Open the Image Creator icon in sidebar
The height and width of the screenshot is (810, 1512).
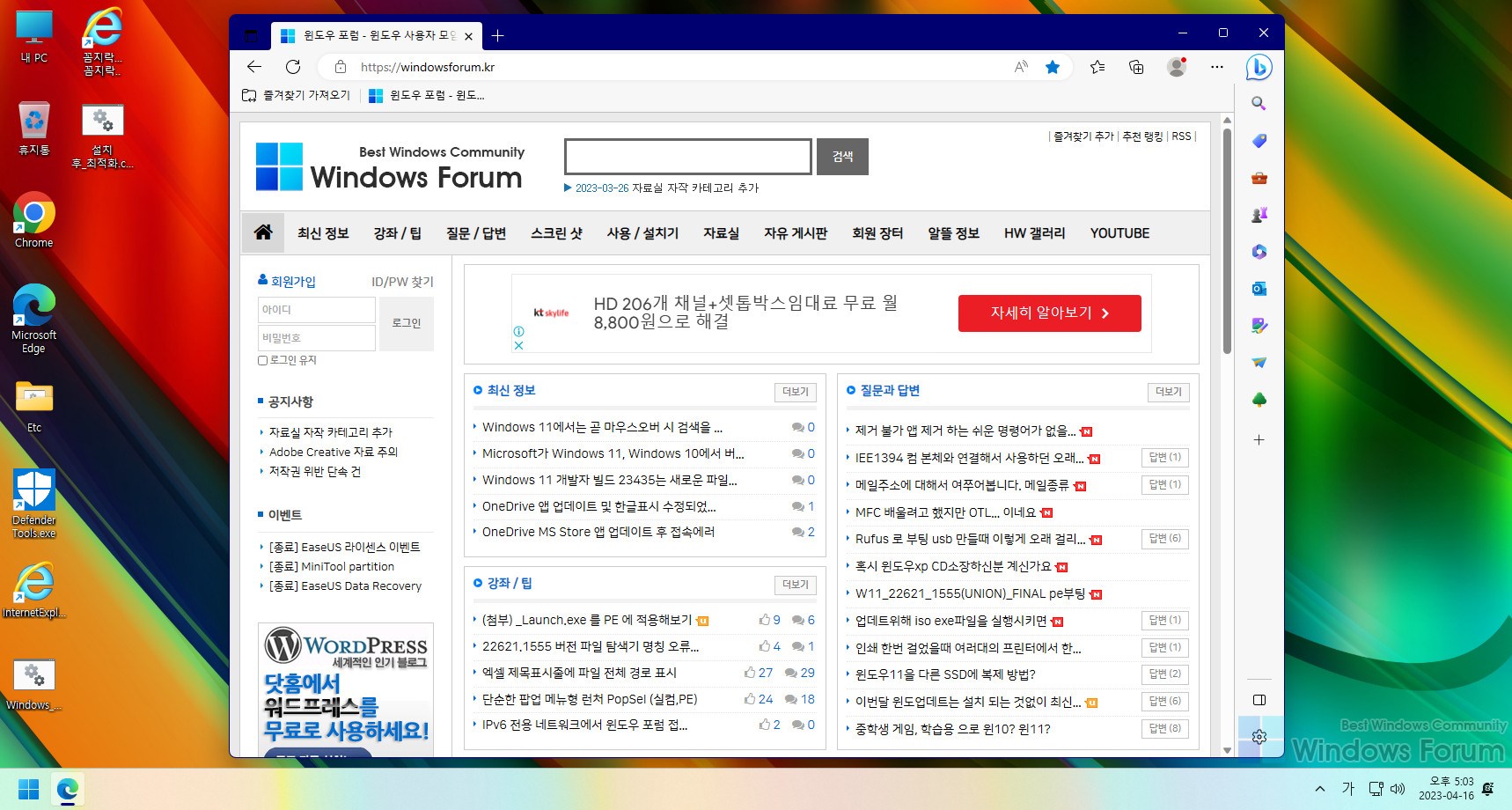[x=1259, y=326]
